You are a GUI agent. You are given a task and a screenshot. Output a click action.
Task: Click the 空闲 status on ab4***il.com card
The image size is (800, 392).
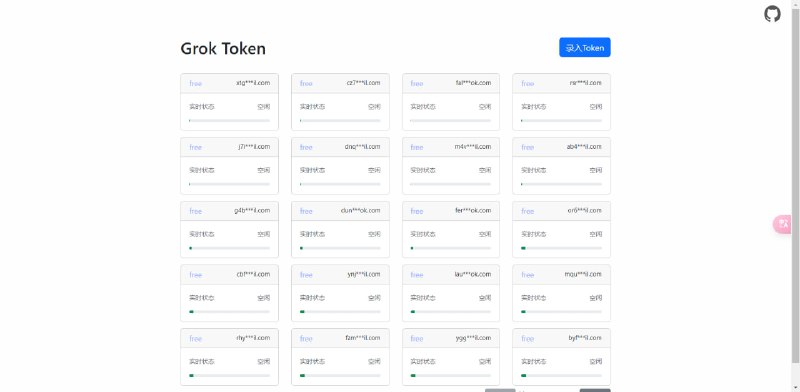595,170
